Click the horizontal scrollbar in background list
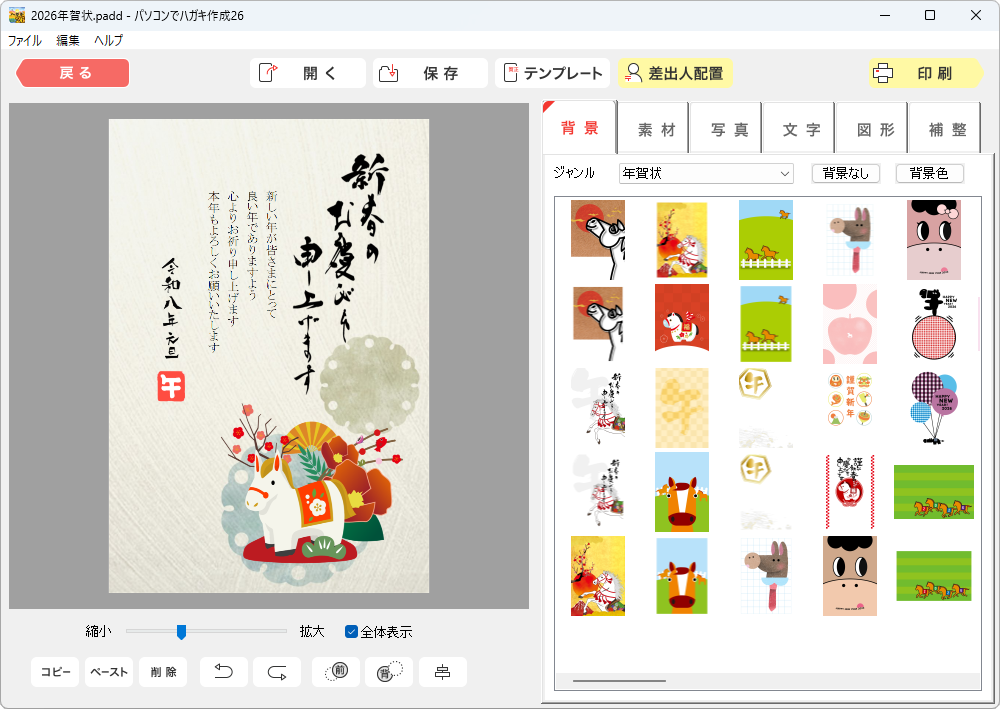 pos(619,681)
